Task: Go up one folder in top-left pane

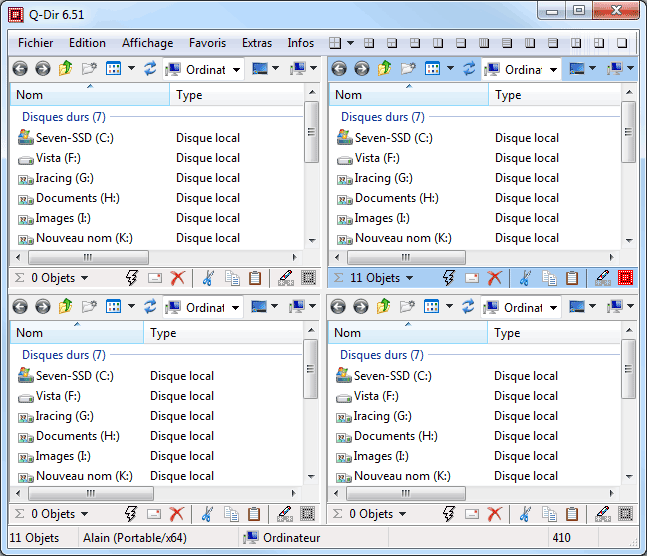Action: (x=66, y=68)
